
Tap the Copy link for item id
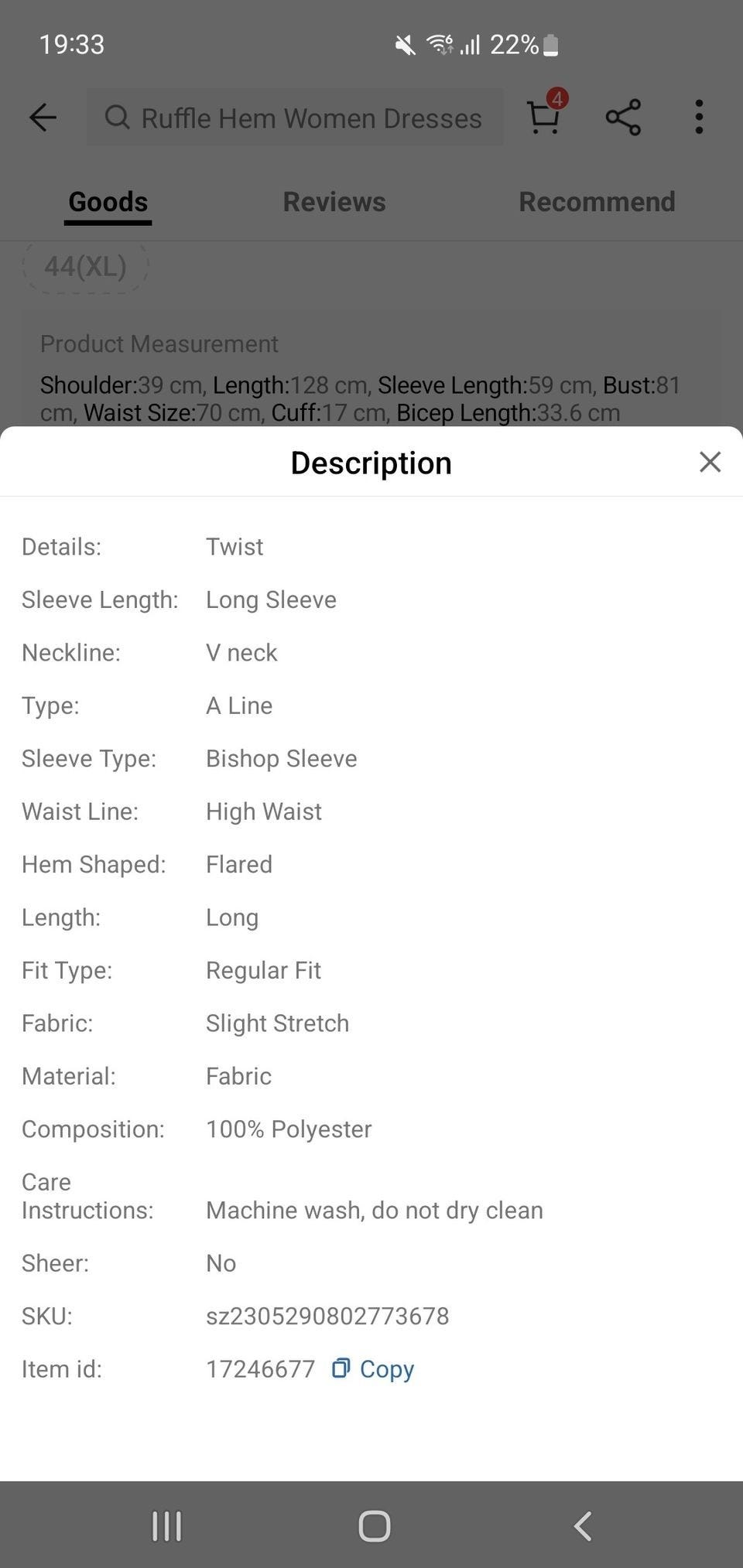[386, 1369]
